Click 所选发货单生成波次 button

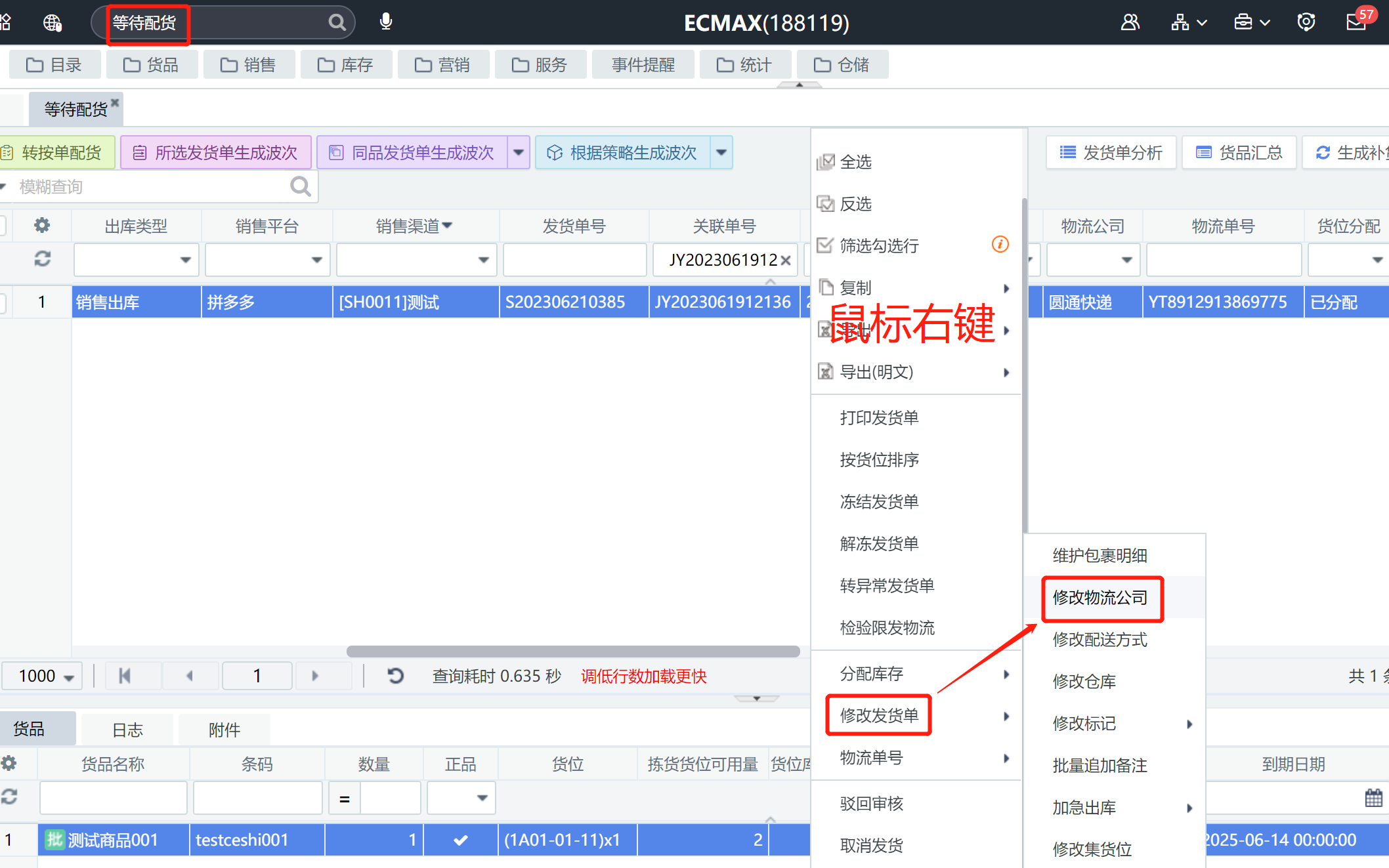pyautogui.click(x=216, y=153)
